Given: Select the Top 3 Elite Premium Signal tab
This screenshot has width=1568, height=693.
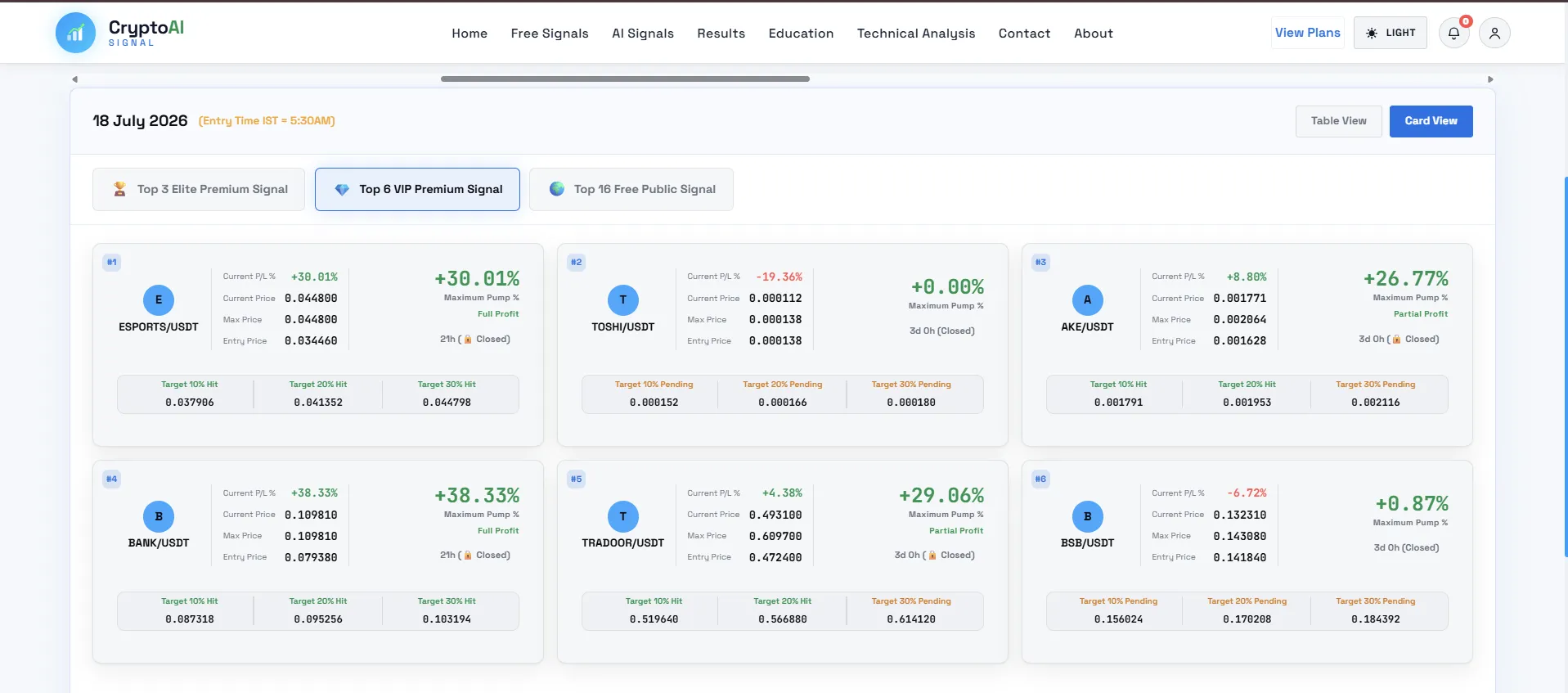Looking at the screenshot, I should [199, 189].
